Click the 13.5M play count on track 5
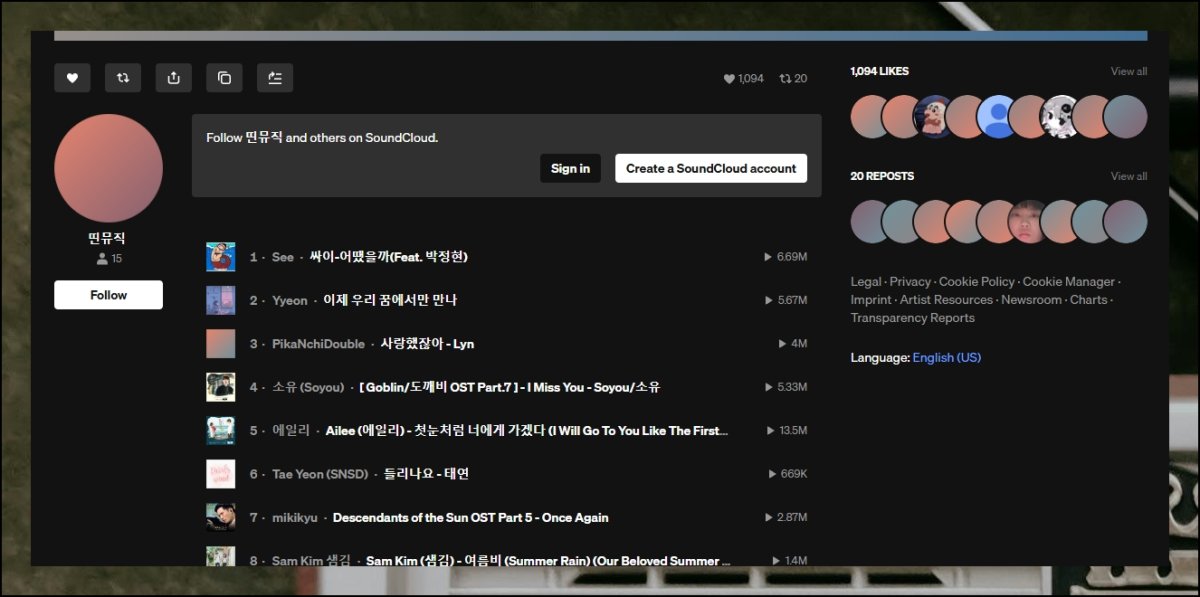 click(x=787, y=431)
